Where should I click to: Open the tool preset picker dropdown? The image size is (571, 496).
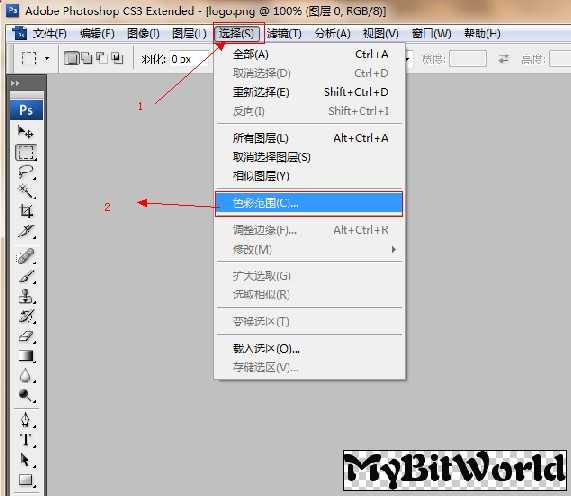point(47,59)
